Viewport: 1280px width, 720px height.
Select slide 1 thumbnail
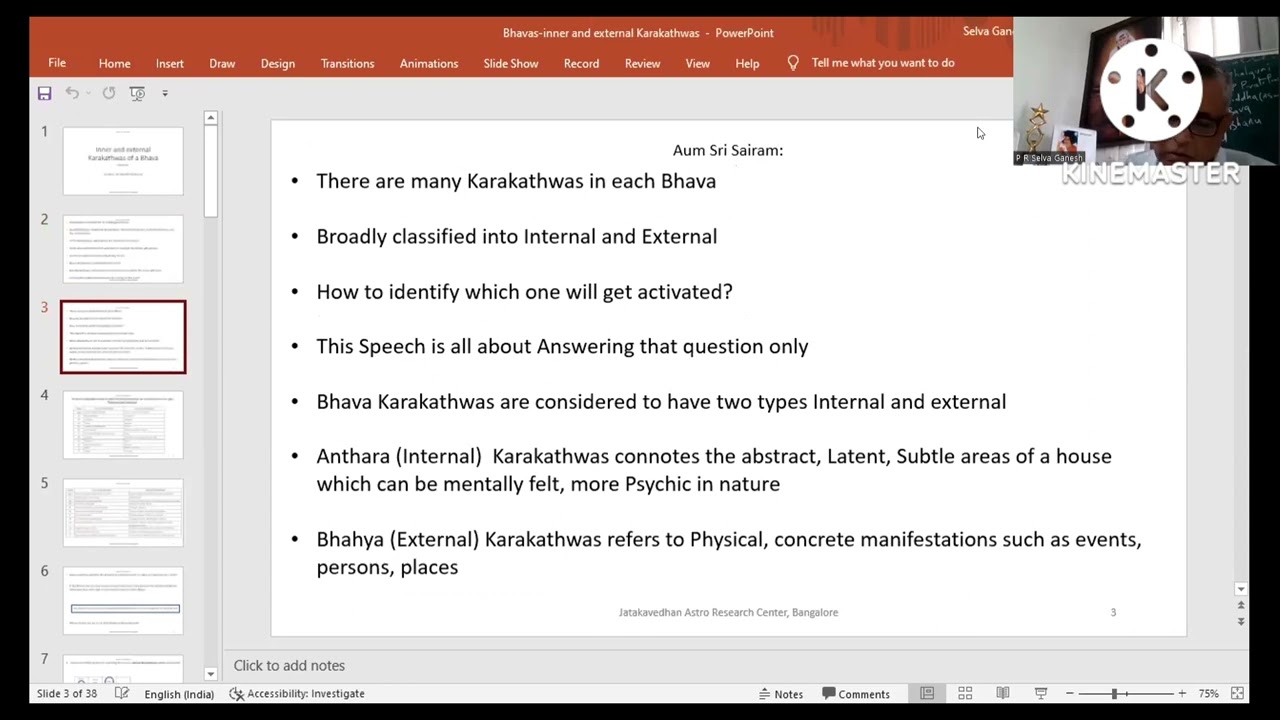(x=123, y=161)
